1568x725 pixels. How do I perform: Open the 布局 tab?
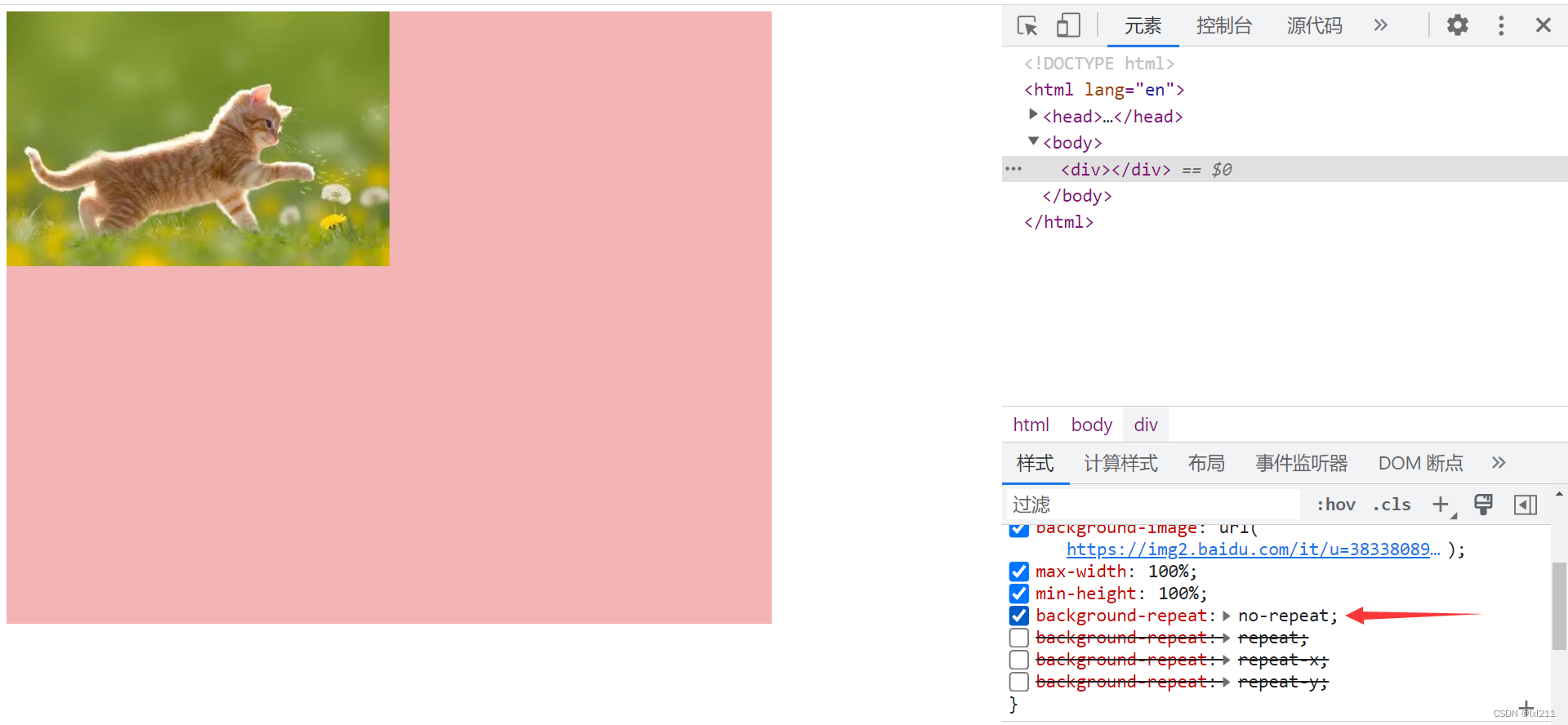point(1206,463)
